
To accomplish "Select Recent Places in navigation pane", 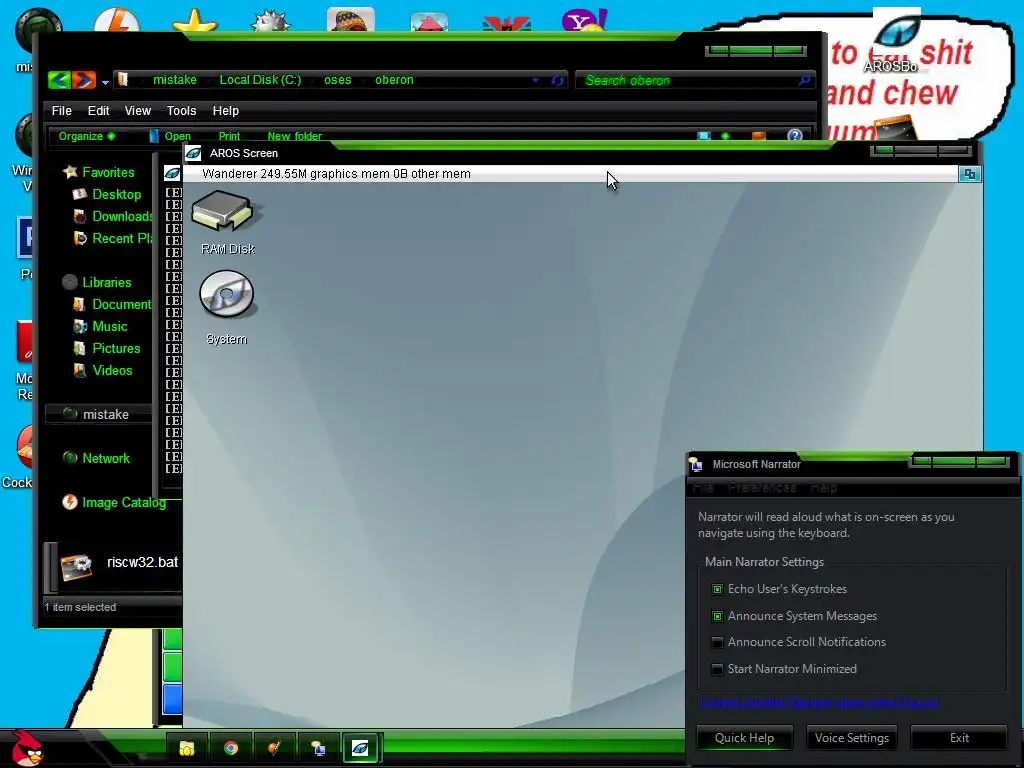I will tap(113, 238).
